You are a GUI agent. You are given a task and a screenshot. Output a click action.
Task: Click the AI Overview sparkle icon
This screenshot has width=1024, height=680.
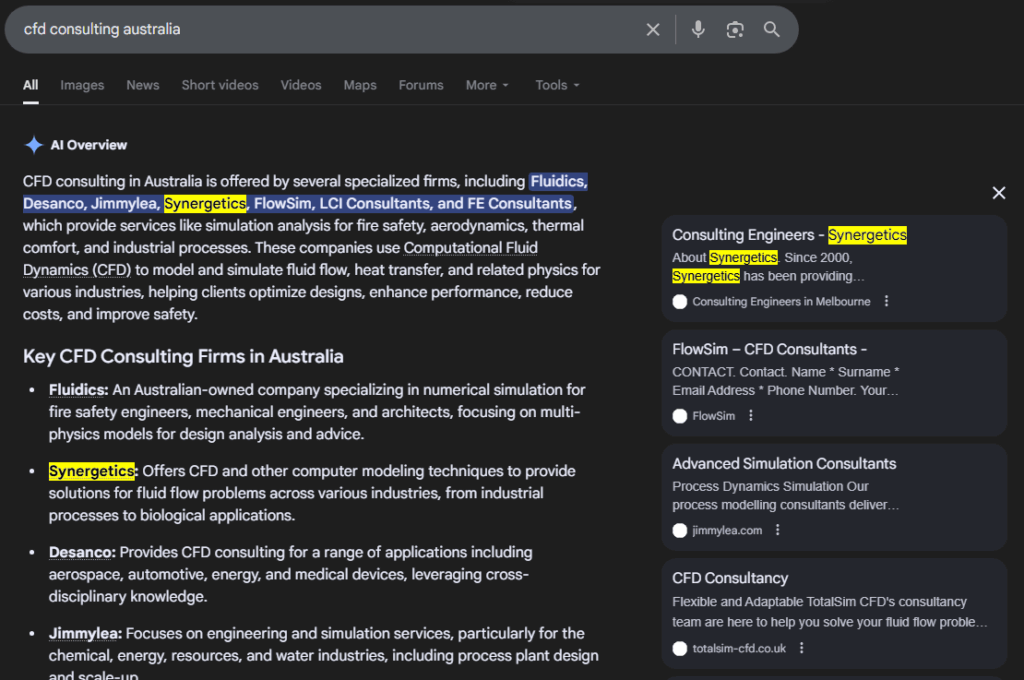tap(33, 144)
